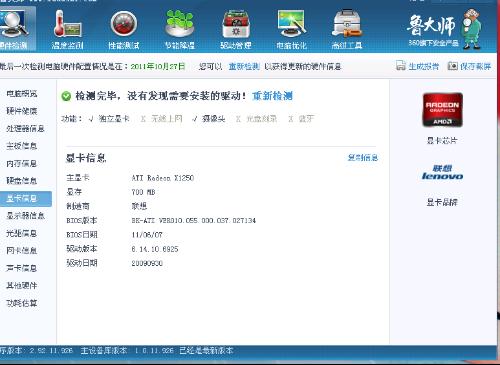Click the 主设备库版本 status bar entry

click(x=127, y=351)
